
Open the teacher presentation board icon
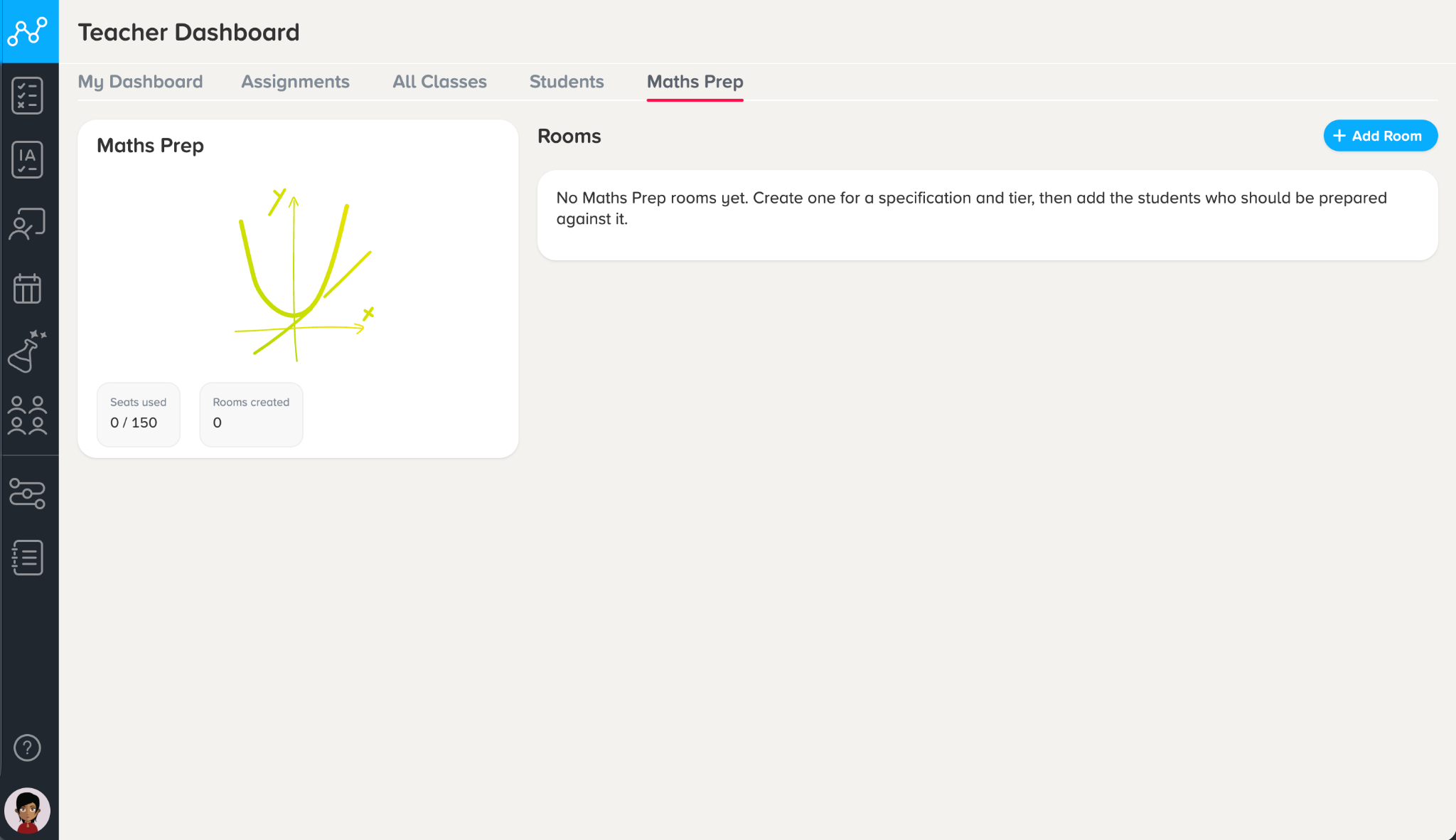click(28, 224)
